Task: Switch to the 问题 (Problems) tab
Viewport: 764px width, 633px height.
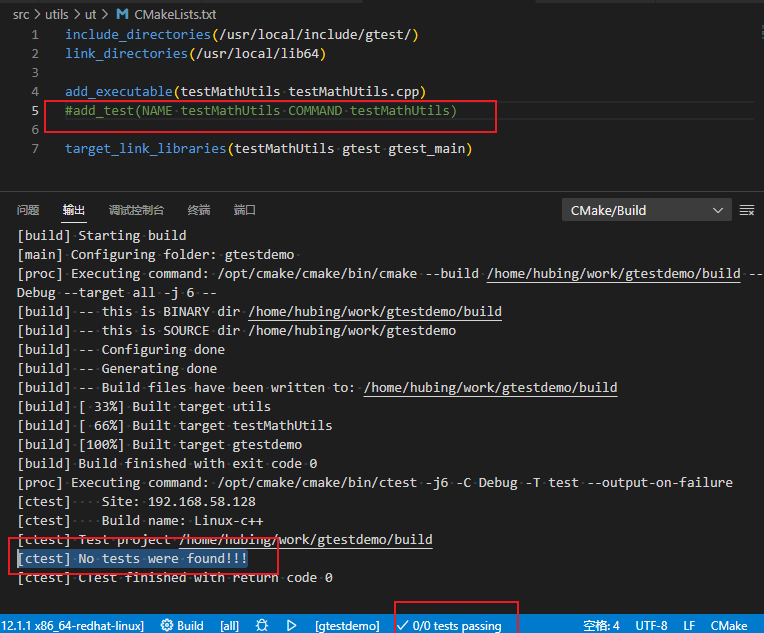Action: coord(28,210)
